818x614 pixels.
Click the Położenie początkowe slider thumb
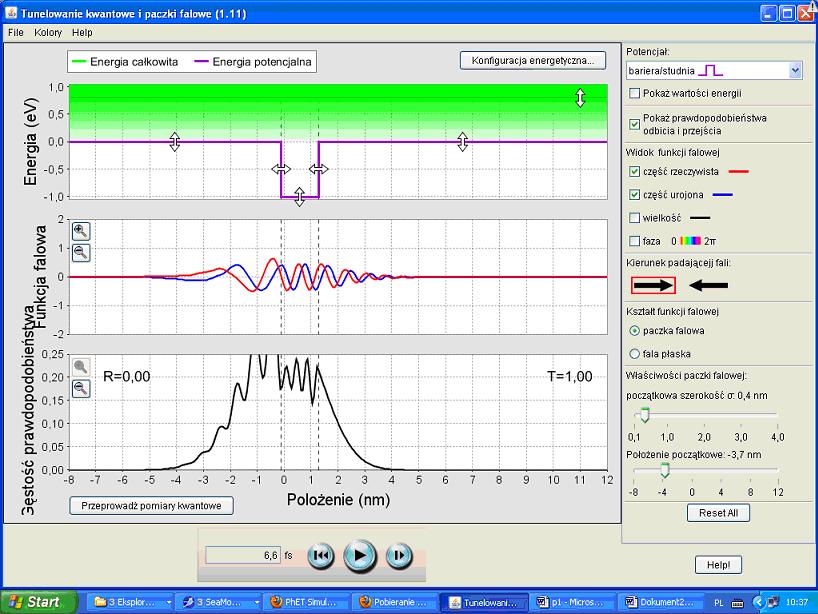point(665,470)
